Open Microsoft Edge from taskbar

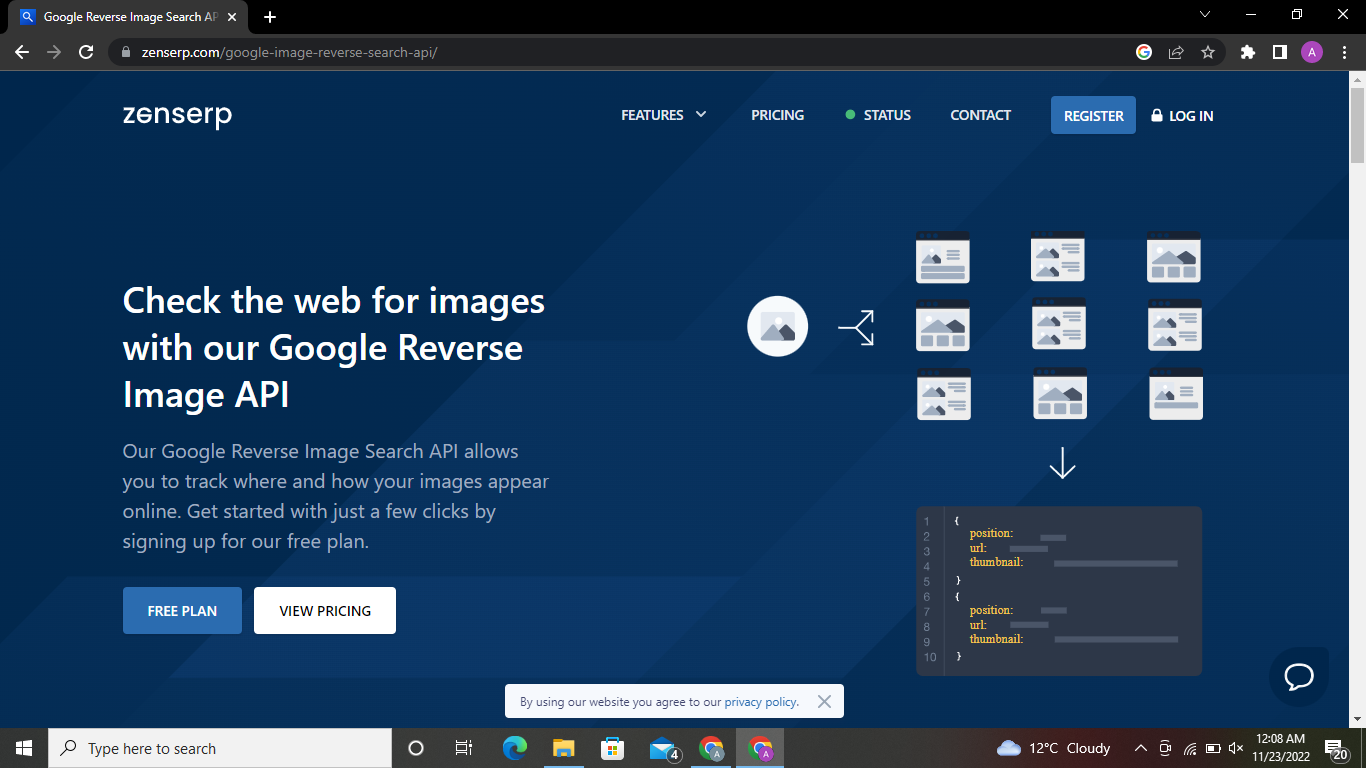(x=515, y=748)
